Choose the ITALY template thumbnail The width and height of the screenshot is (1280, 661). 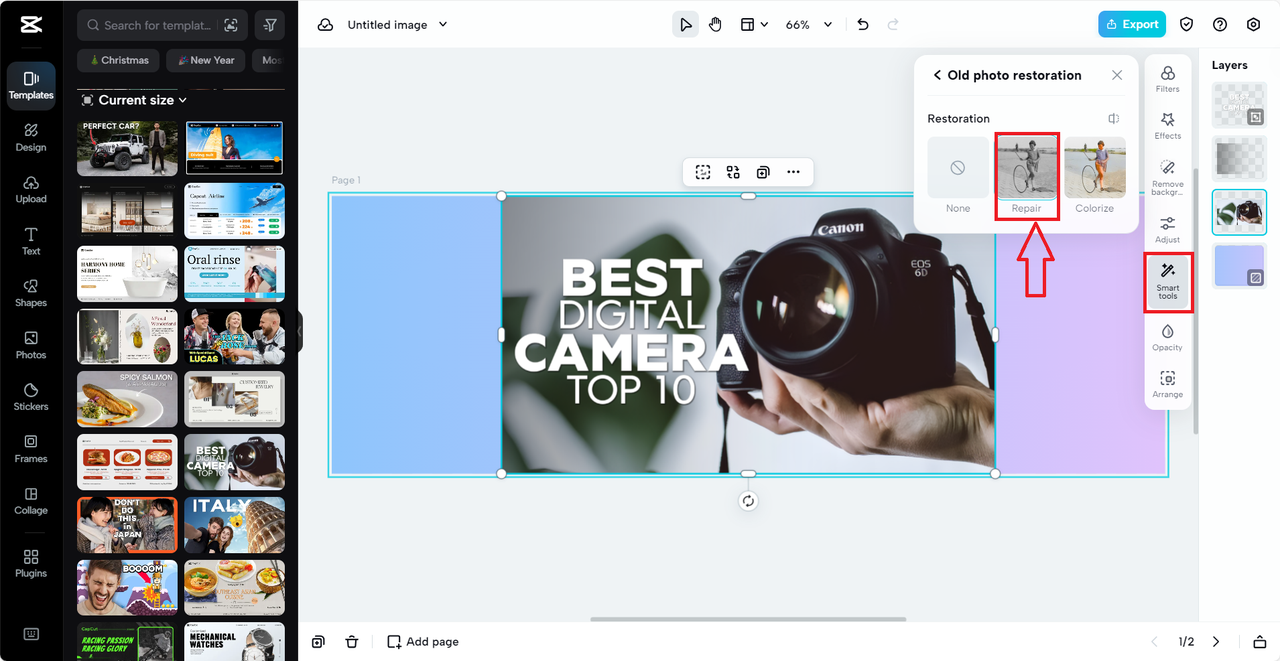235,525
